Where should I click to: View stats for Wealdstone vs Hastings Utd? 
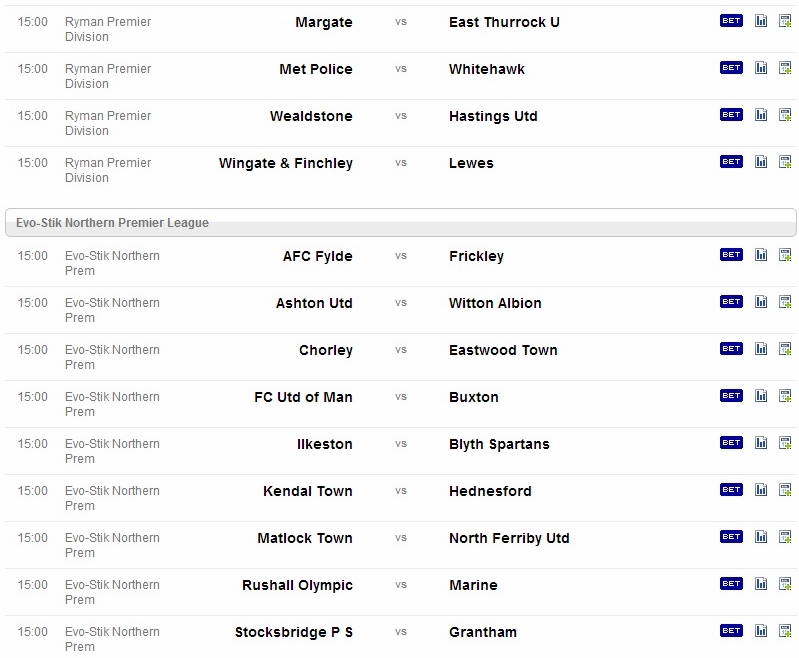[761, 115]
